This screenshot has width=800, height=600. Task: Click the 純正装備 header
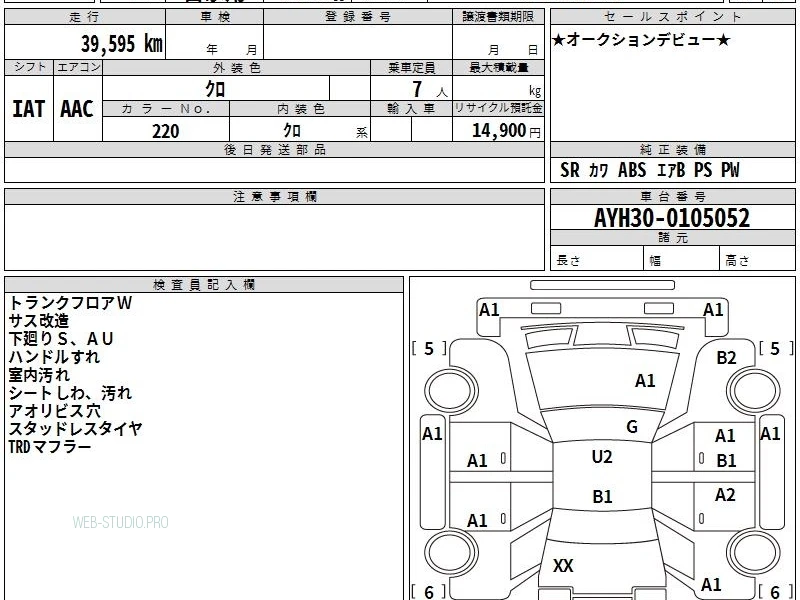point(672,149)
